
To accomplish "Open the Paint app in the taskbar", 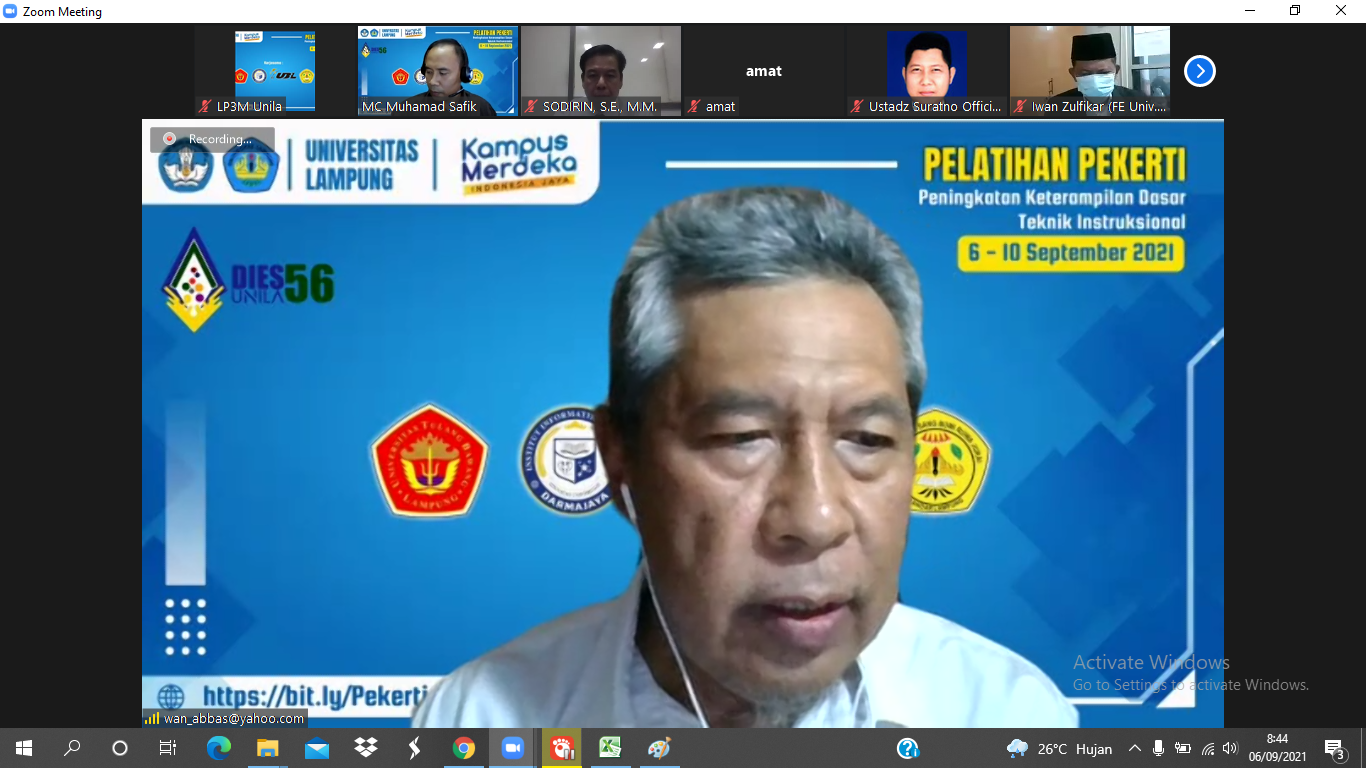I will (x=659, y=748).
